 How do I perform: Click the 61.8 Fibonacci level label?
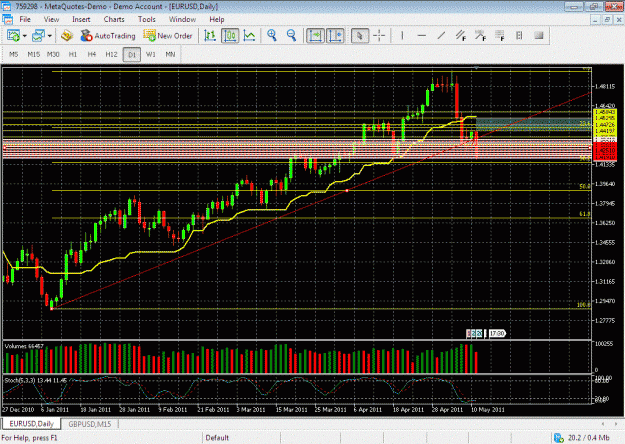pyautogui.click(x=585, y=214)
